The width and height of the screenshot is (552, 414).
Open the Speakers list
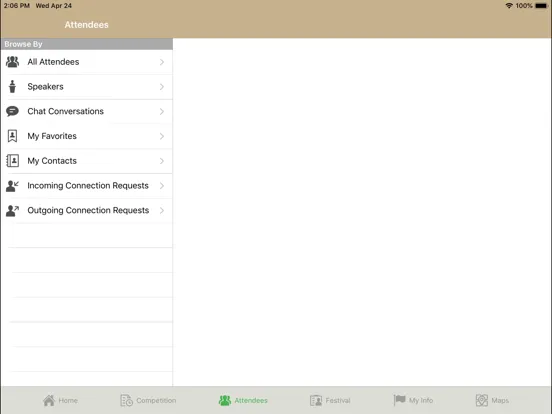[87, 87]
